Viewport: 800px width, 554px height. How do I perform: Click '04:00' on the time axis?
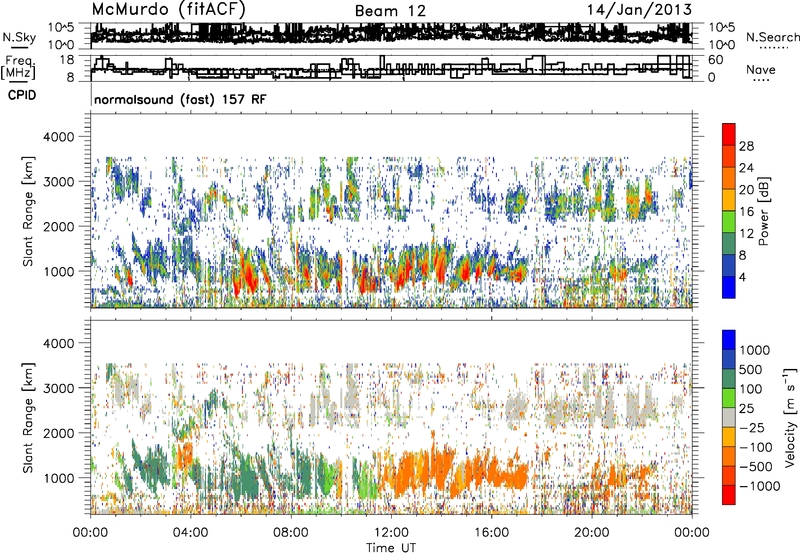coord(190,533)
